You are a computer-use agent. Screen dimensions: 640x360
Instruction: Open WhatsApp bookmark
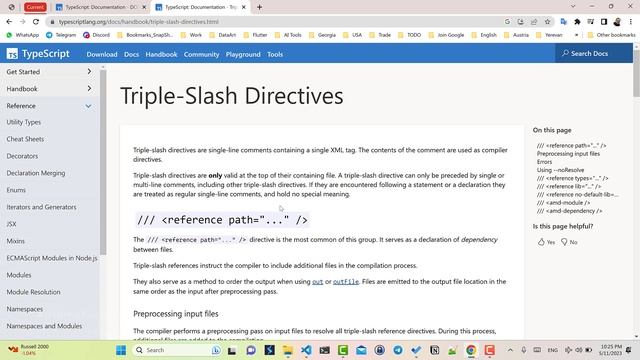pos(23,35)
